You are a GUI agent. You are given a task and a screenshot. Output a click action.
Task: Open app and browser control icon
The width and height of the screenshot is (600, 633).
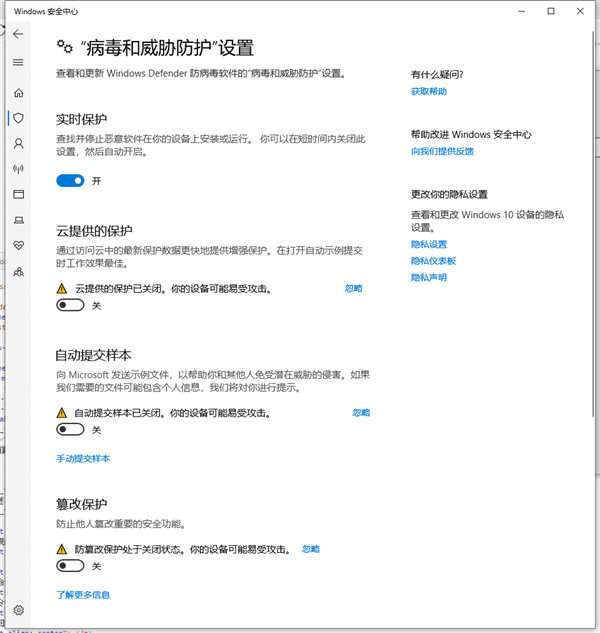tap(19, 194)
